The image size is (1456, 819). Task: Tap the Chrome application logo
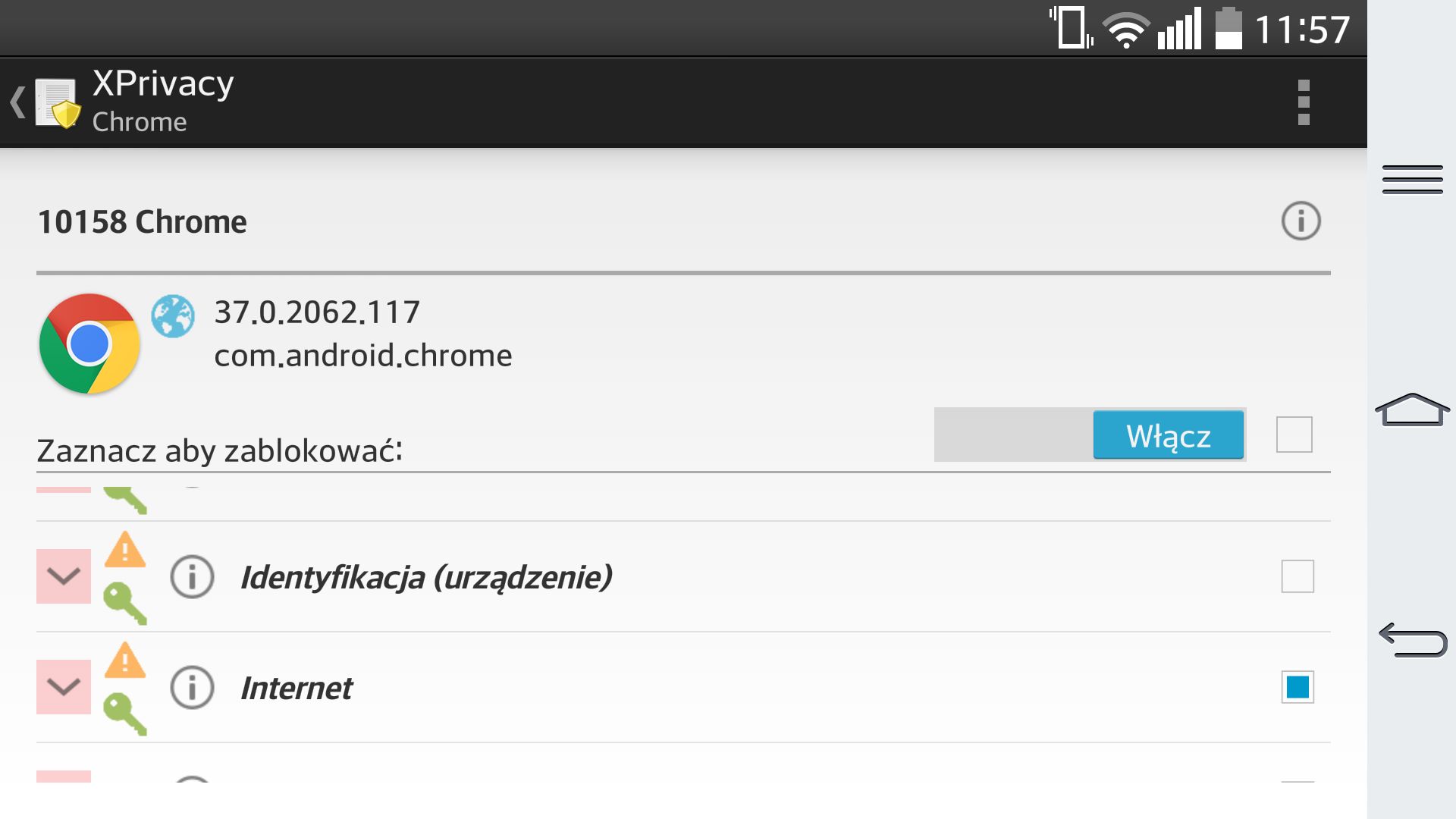(89, 344)
